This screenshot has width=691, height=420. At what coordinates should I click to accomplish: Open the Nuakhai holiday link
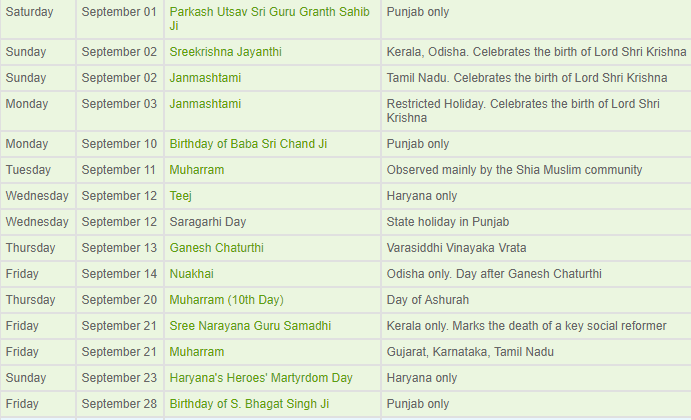pos(191,274)
